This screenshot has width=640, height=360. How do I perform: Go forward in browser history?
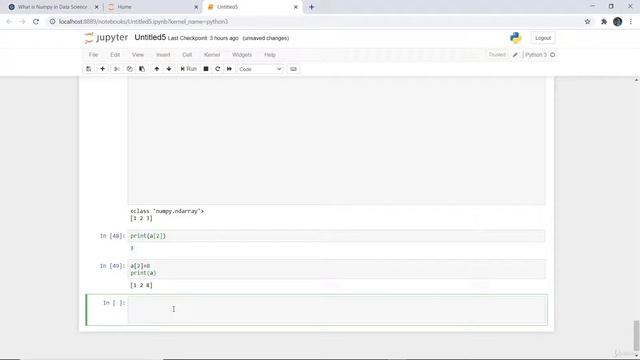pos(22,22)
